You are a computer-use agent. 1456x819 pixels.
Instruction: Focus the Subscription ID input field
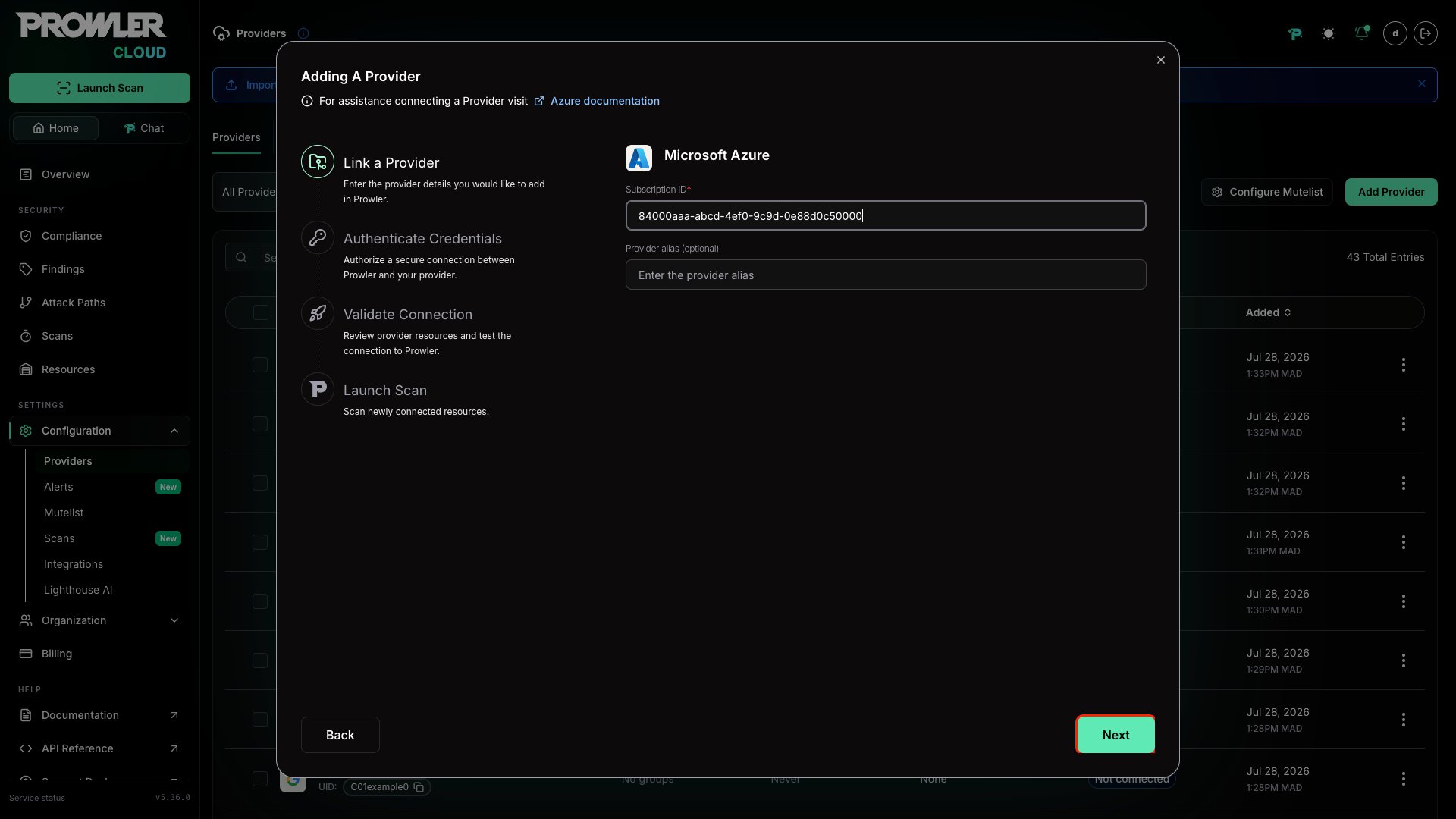(886, 215)
